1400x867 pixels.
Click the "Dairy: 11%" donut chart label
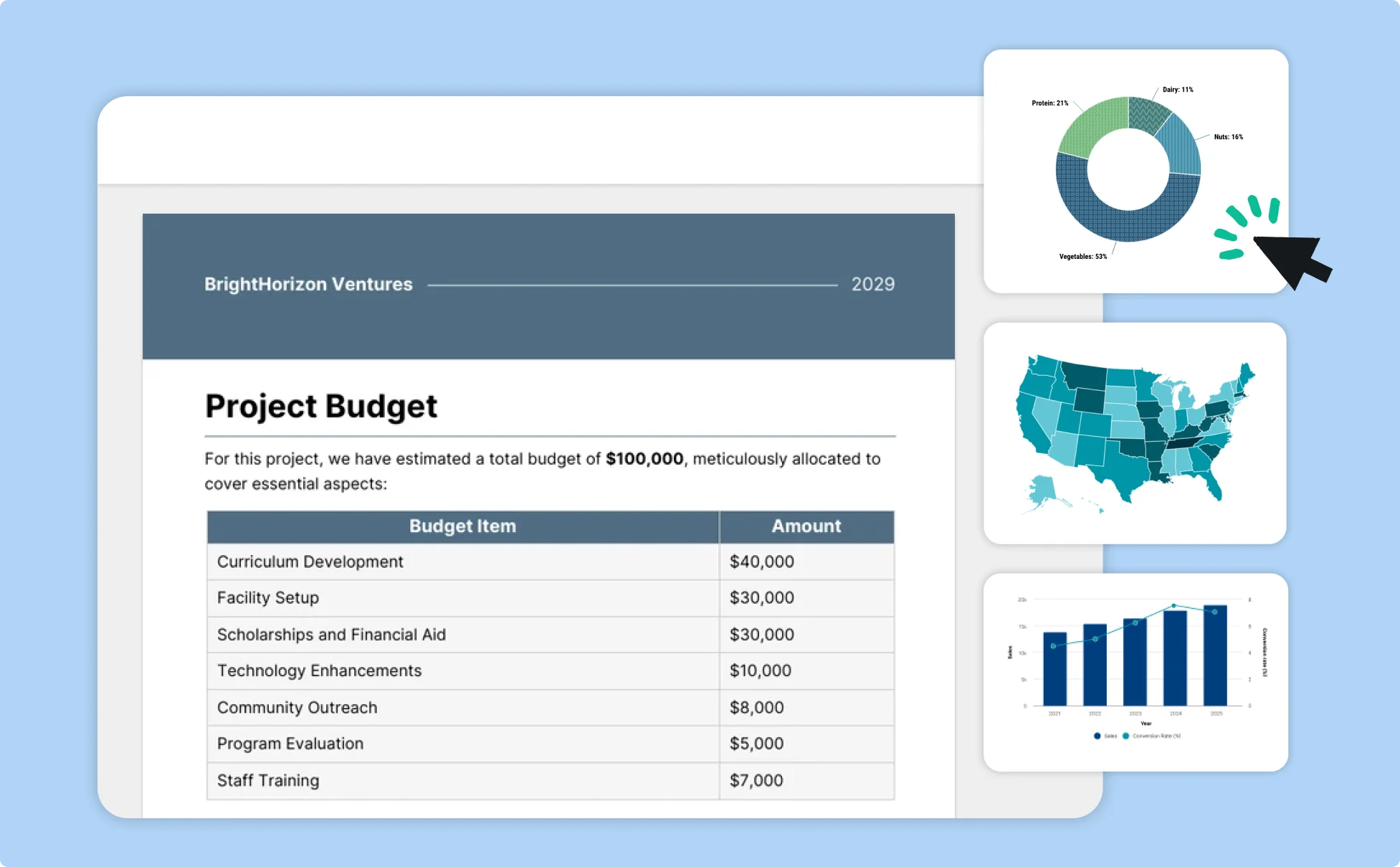pyautogui.click(x=1178, y=90)
